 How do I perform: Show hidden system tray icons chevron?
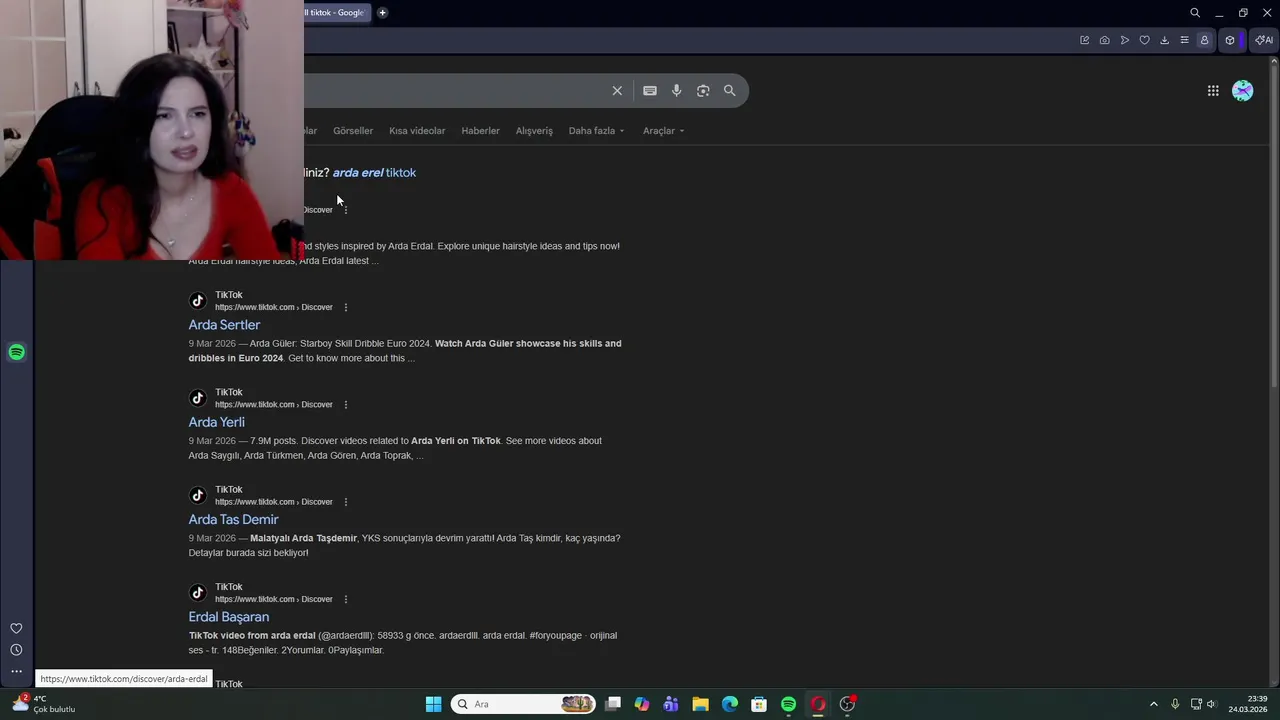[1153, 704]
